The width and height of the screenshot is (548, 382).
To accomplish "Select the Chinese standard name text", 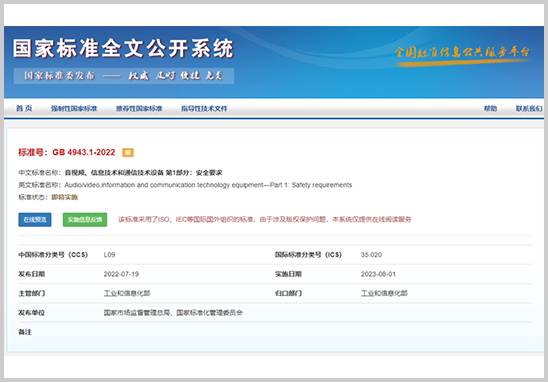I will click(143, 173).
